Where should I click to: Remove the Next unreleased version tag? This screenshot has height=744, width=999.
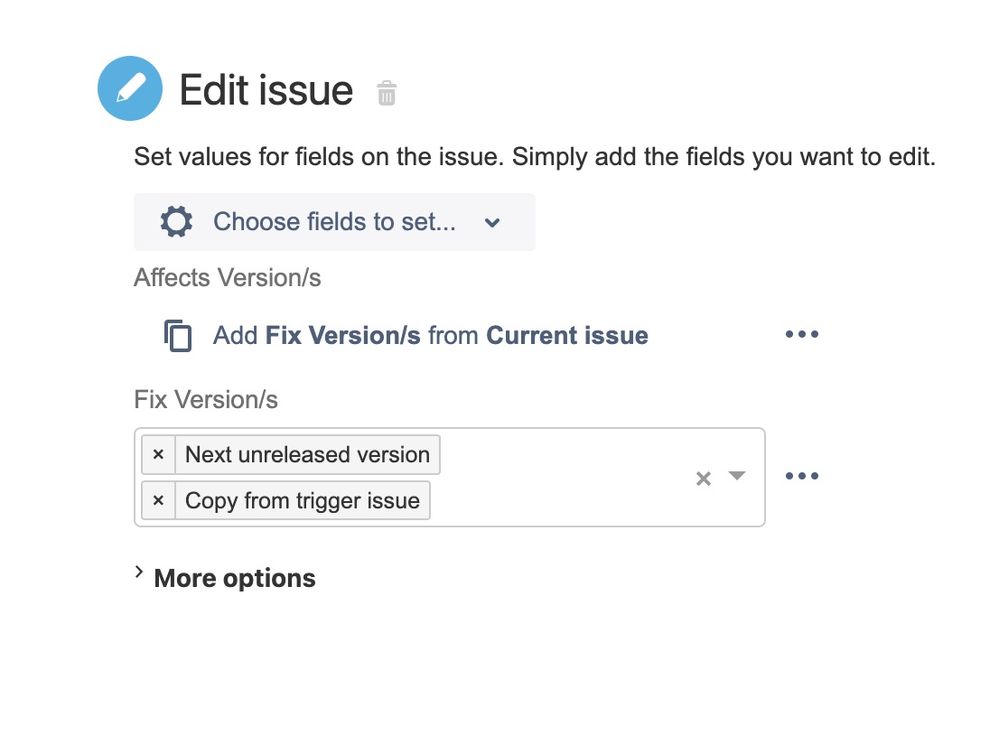pos(159,454)
